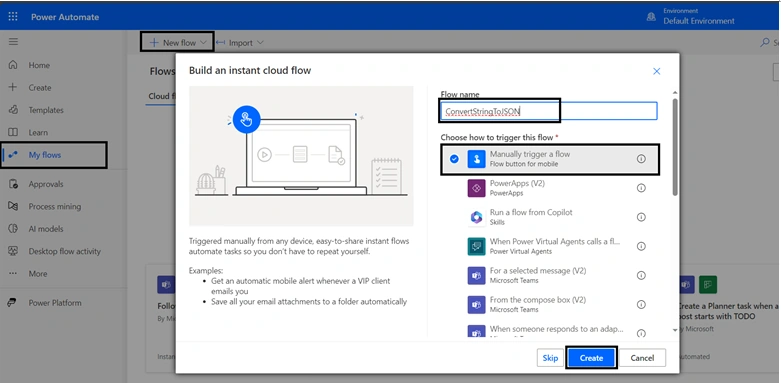The width and height of the screenshot is (781, 383).
Task: Show info for When Power Virtual Agents calls
Action: click(x=641, y=246)
